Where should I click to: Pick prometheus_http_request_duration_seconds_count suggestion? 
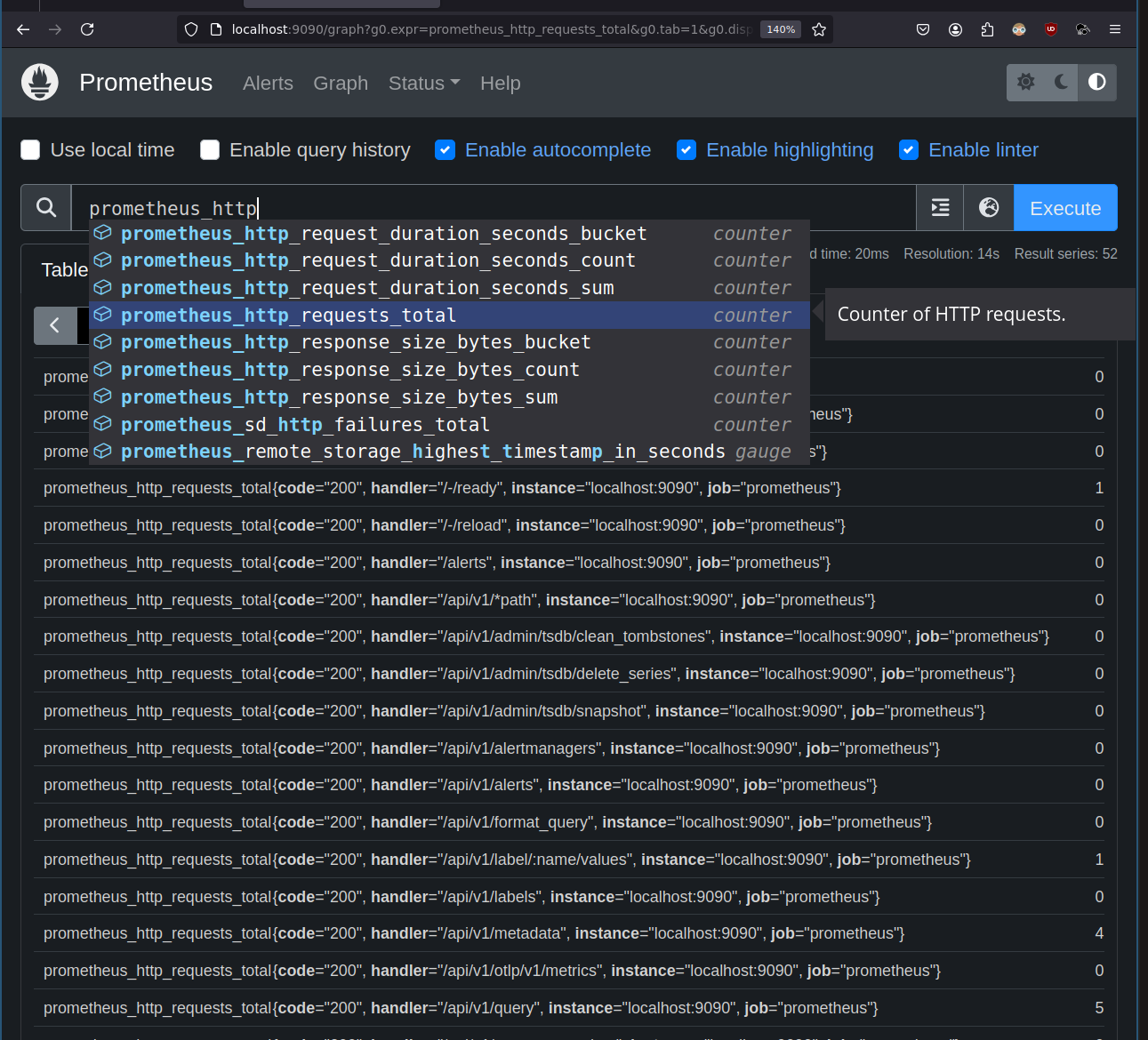[x=449, y=260]
